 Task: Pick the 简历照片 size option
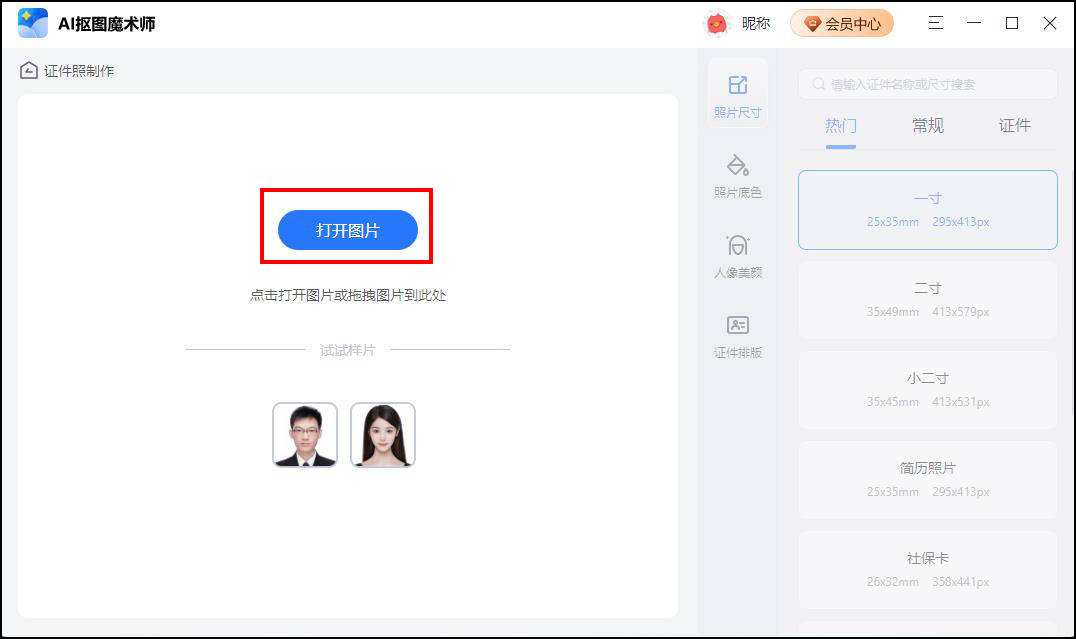coord(928,480)
